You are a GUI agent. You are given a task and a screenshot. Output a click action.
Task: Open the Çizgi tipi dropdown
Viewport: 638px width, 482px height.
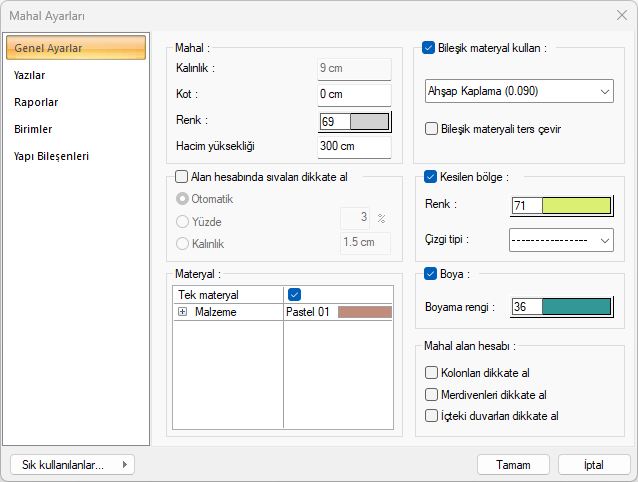[560, 240]
